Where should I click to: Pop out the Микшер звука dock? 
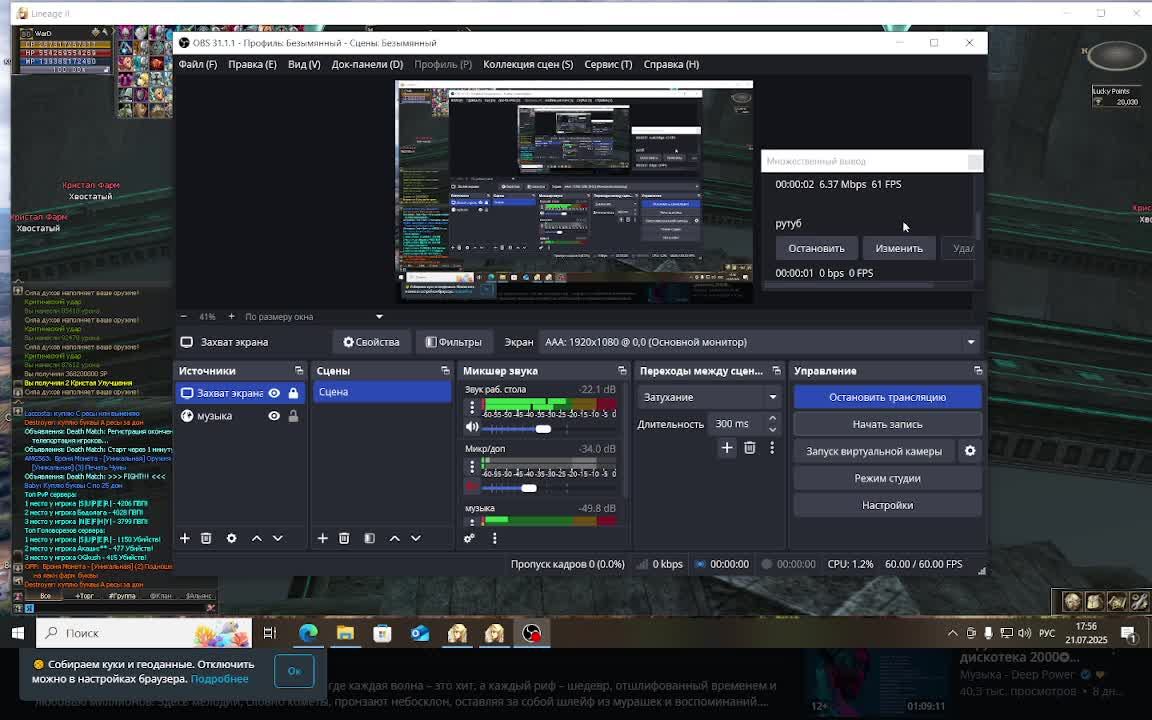coord(622,371)
